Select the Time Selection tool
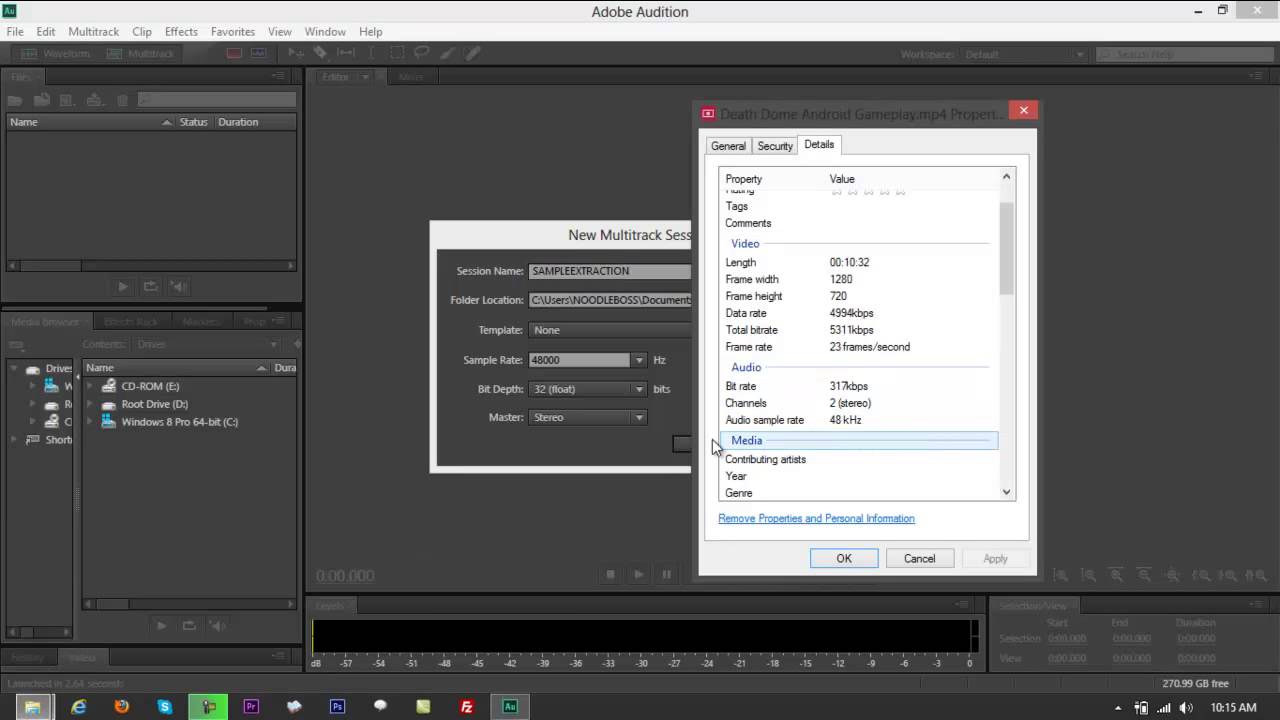This screenshot has width=1280, height=720. coord(371,53)
